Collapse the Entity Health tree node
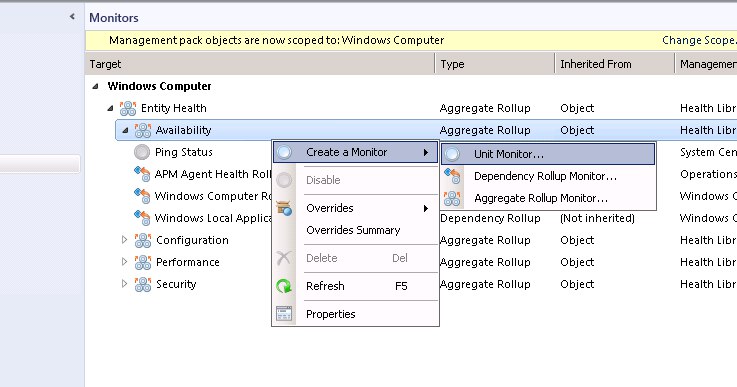Image resolution: width=737 pixels, height=387 pixels. [x=110, y=108]
